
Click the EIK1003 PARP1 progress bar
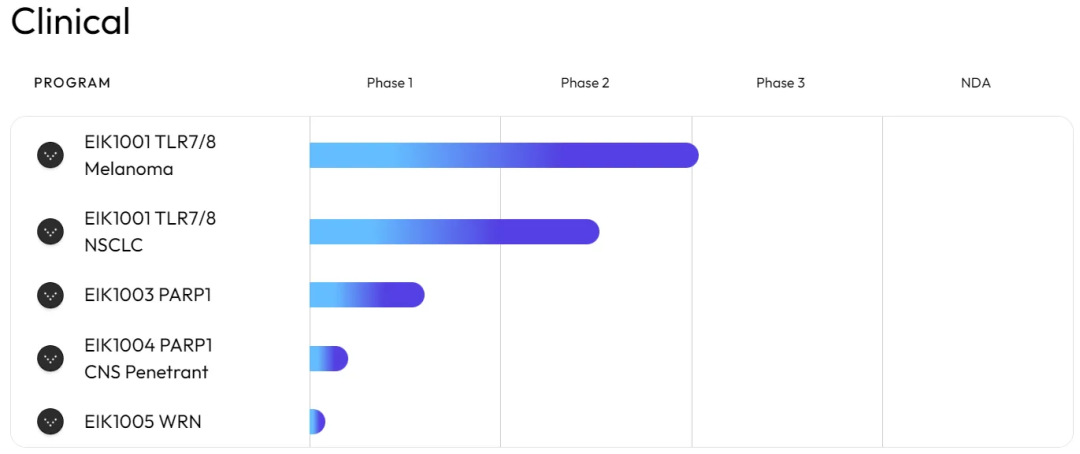[367, 295]
